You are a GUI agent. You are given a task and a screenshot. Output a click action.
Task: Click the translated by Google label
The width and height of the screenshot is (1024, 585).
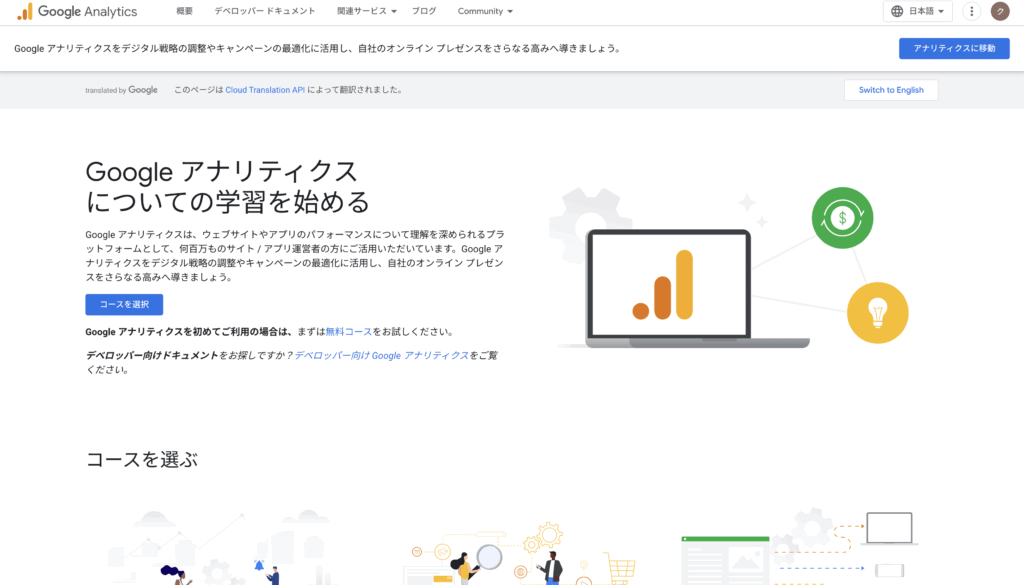click(121, 90)
